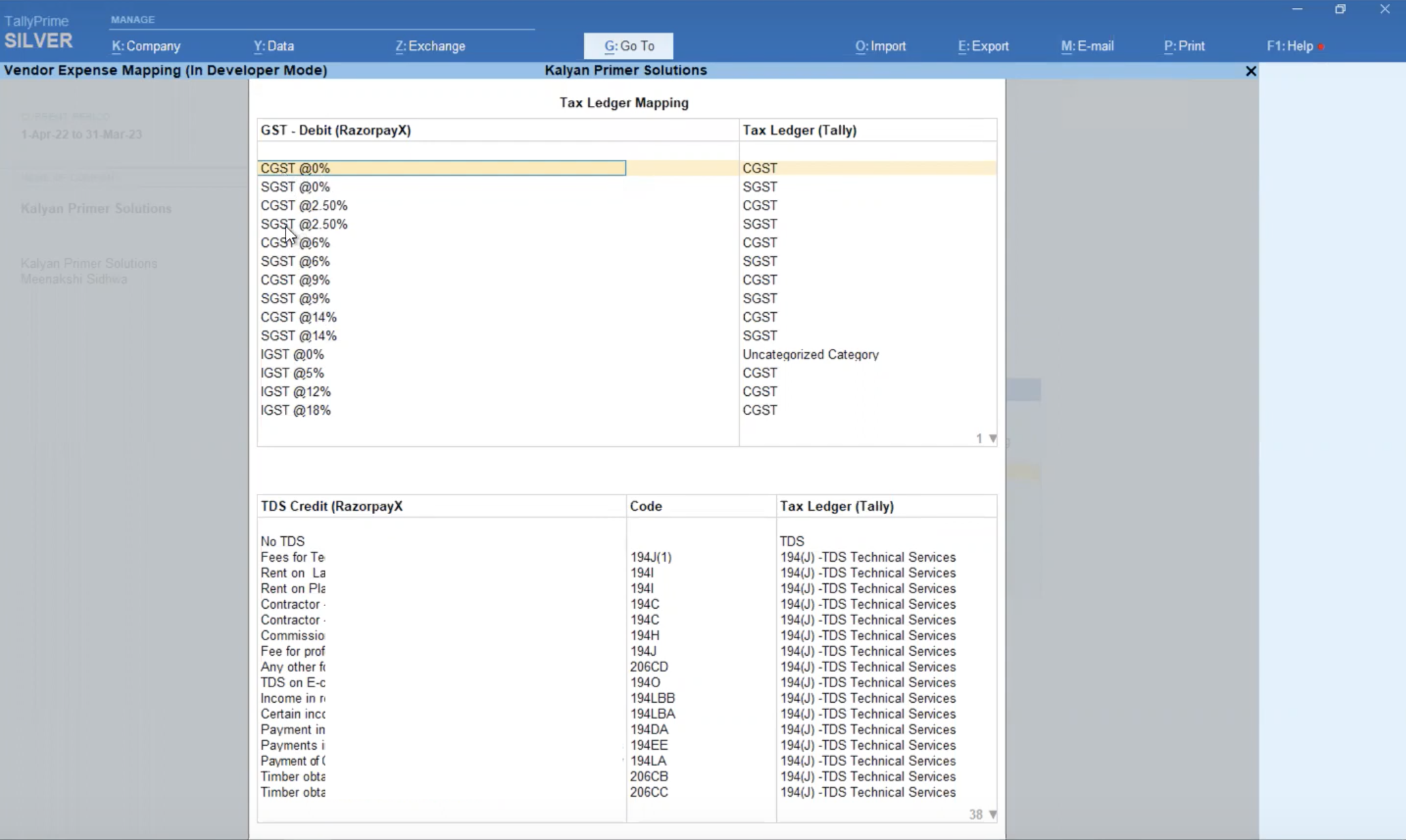Click the CGST ledger for IGST @18%
This screenshot has width=1406, height=840.
coord(760,410)
